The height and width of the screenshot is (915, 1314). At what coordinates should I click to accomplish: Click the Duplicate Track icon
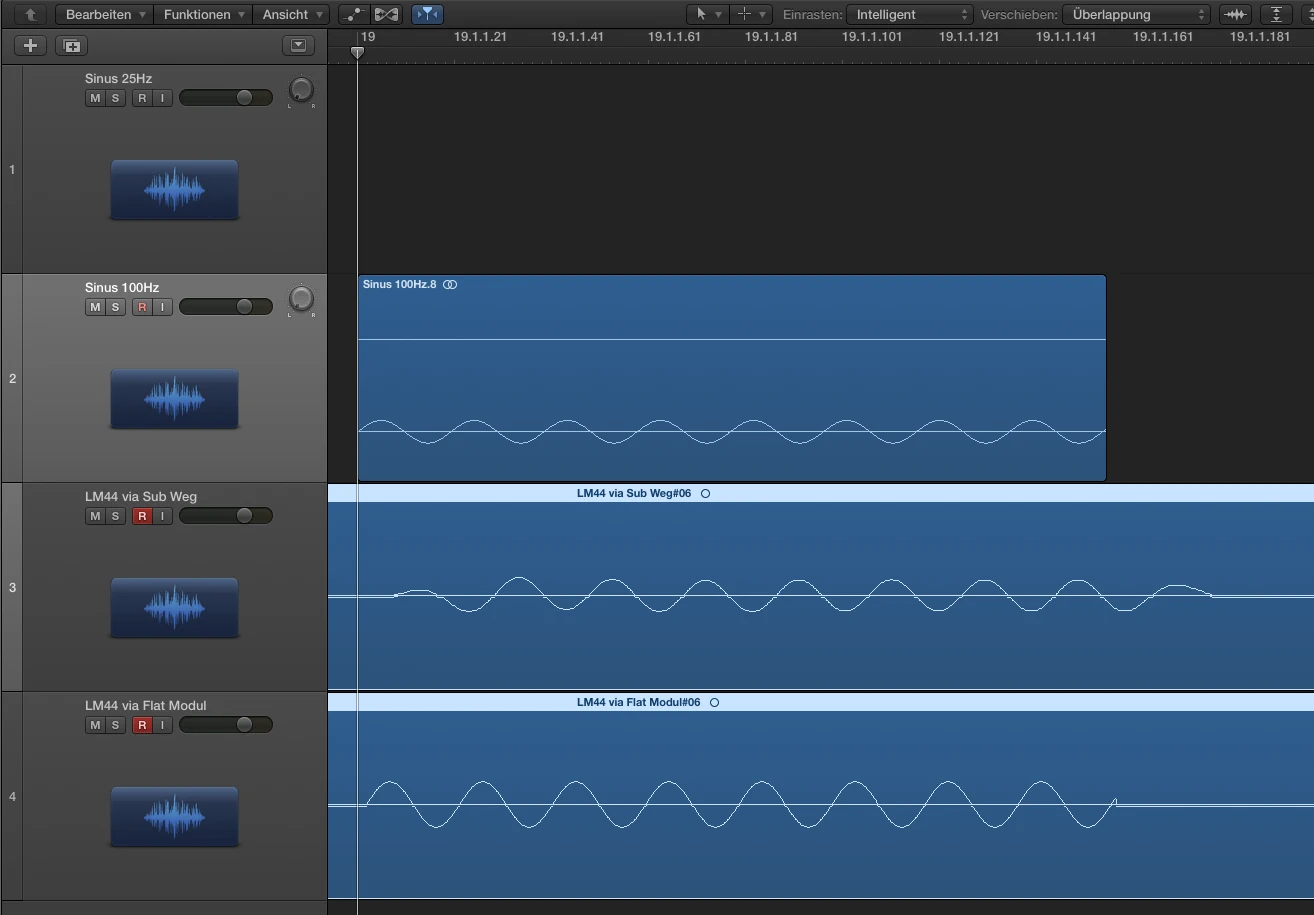coord(72,46)
